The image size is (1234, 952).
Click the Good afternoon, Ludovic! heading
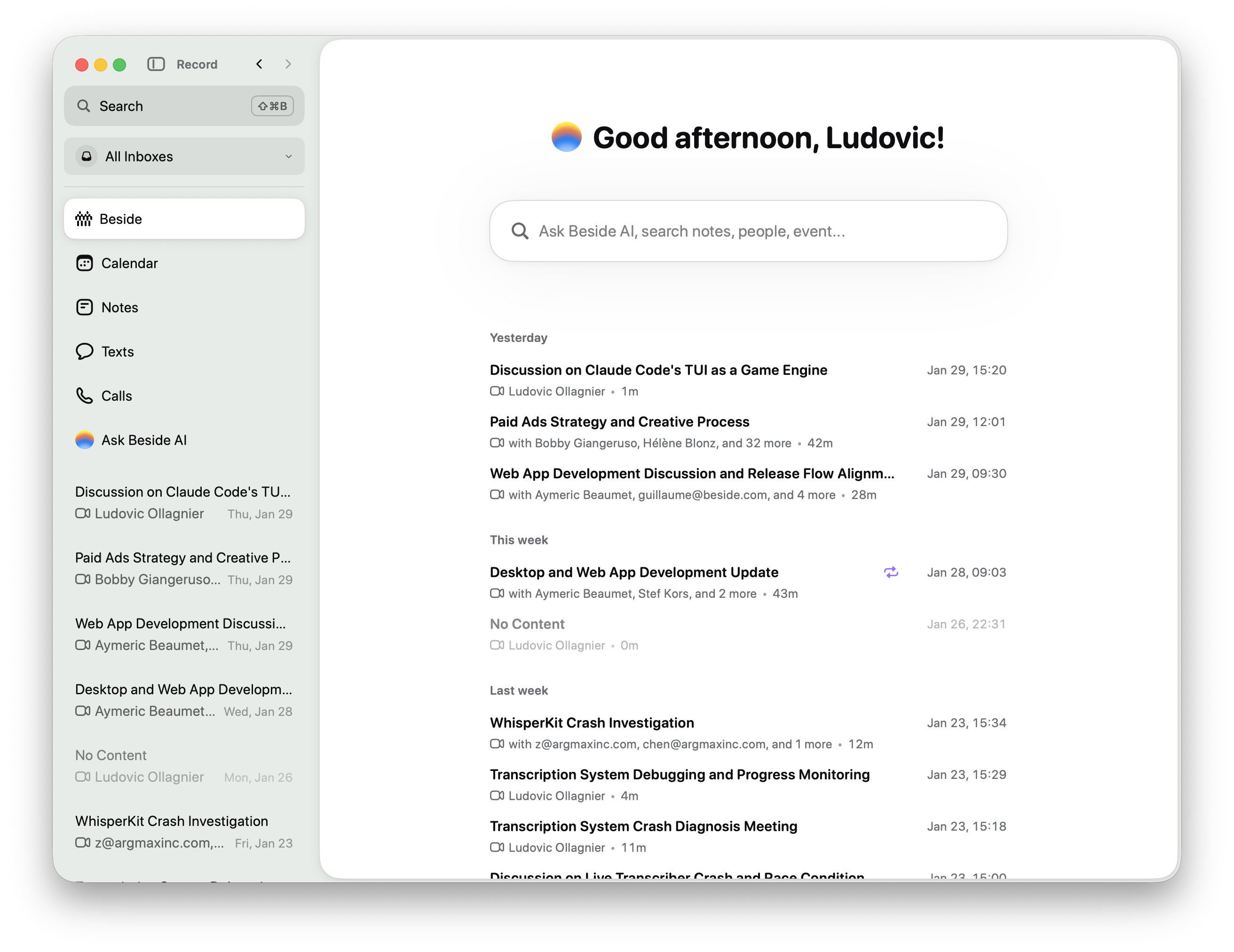tap(768, 137)
